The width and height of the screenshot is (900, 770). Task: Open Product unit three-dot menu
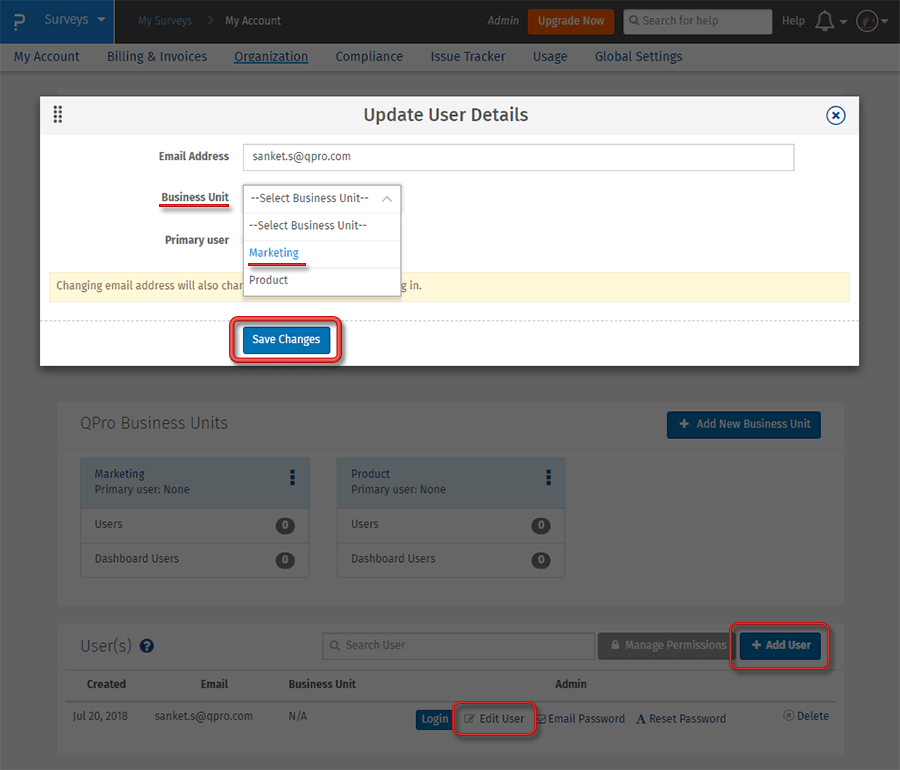(548, 477)
